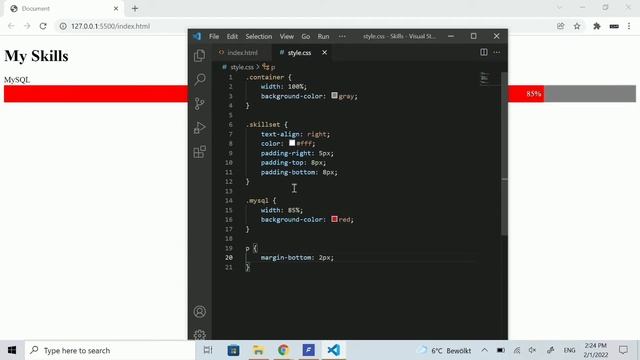This screenshot has width=640, height=360.
Task: Click the VS Code logo in title bar
Action: point(197,36)
